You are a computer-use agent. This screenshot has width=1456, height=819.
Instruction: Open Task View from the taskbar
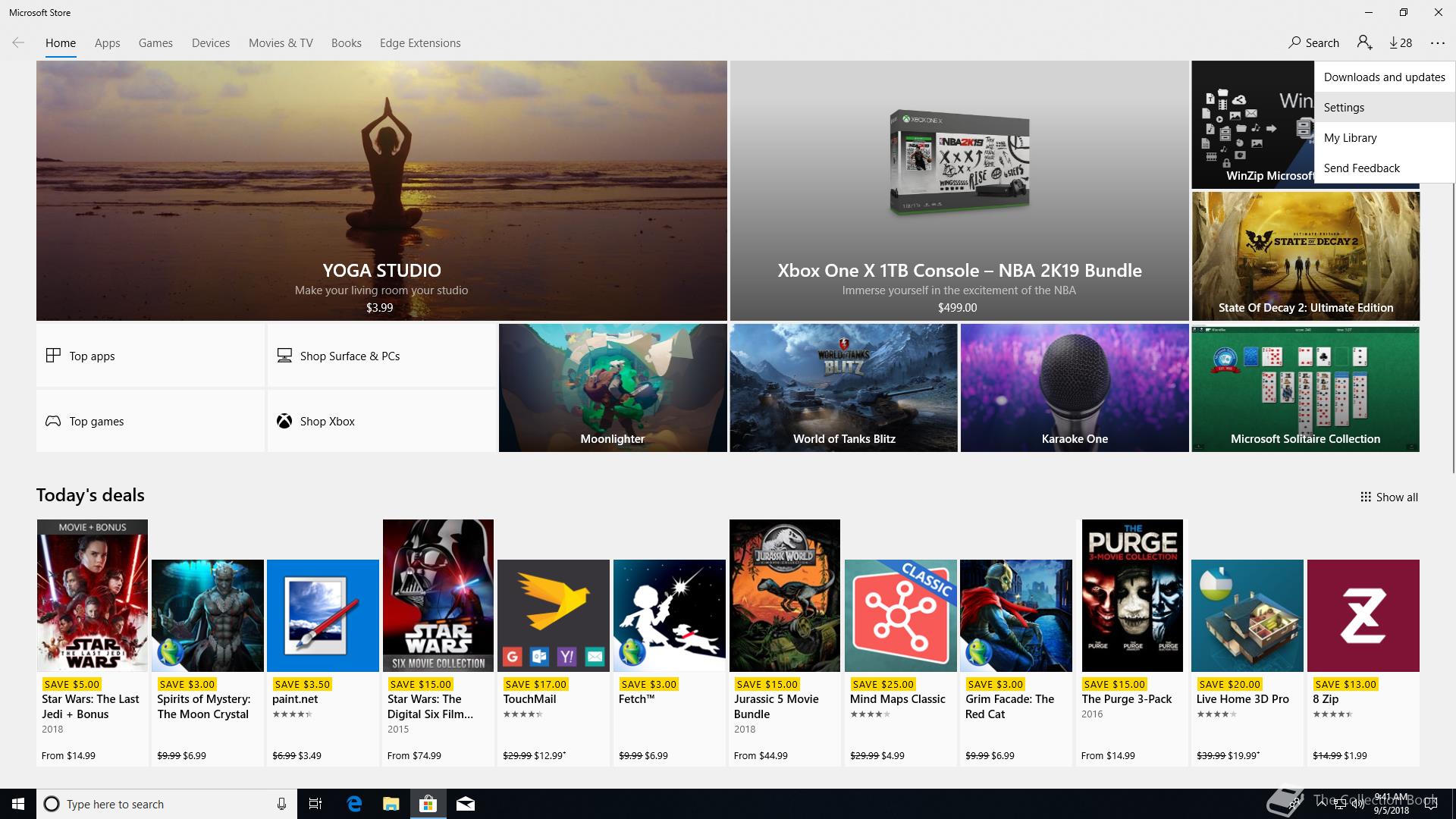315,804
